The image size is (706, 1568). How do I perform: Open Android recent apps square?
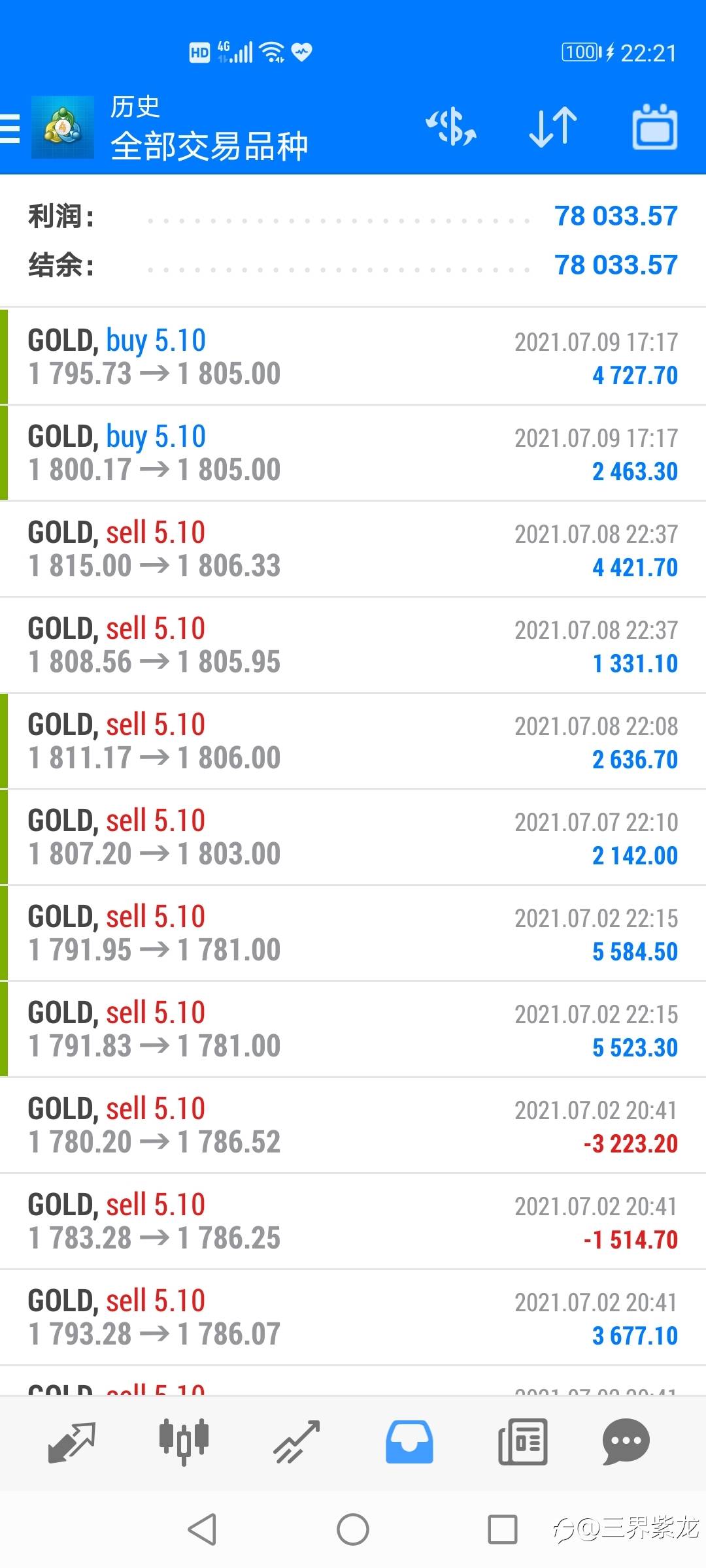point(503,1529)
